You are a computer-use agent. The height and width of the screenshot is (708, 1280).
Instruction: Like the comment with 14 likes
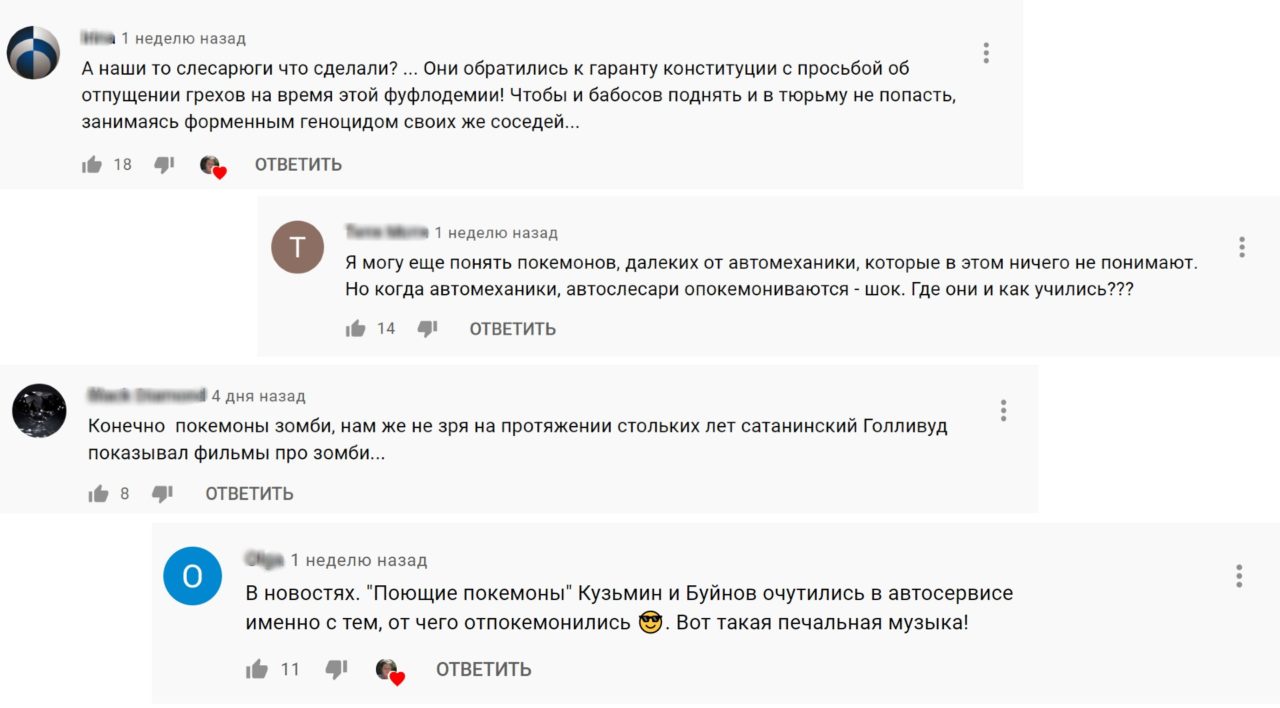coord(356,329)
